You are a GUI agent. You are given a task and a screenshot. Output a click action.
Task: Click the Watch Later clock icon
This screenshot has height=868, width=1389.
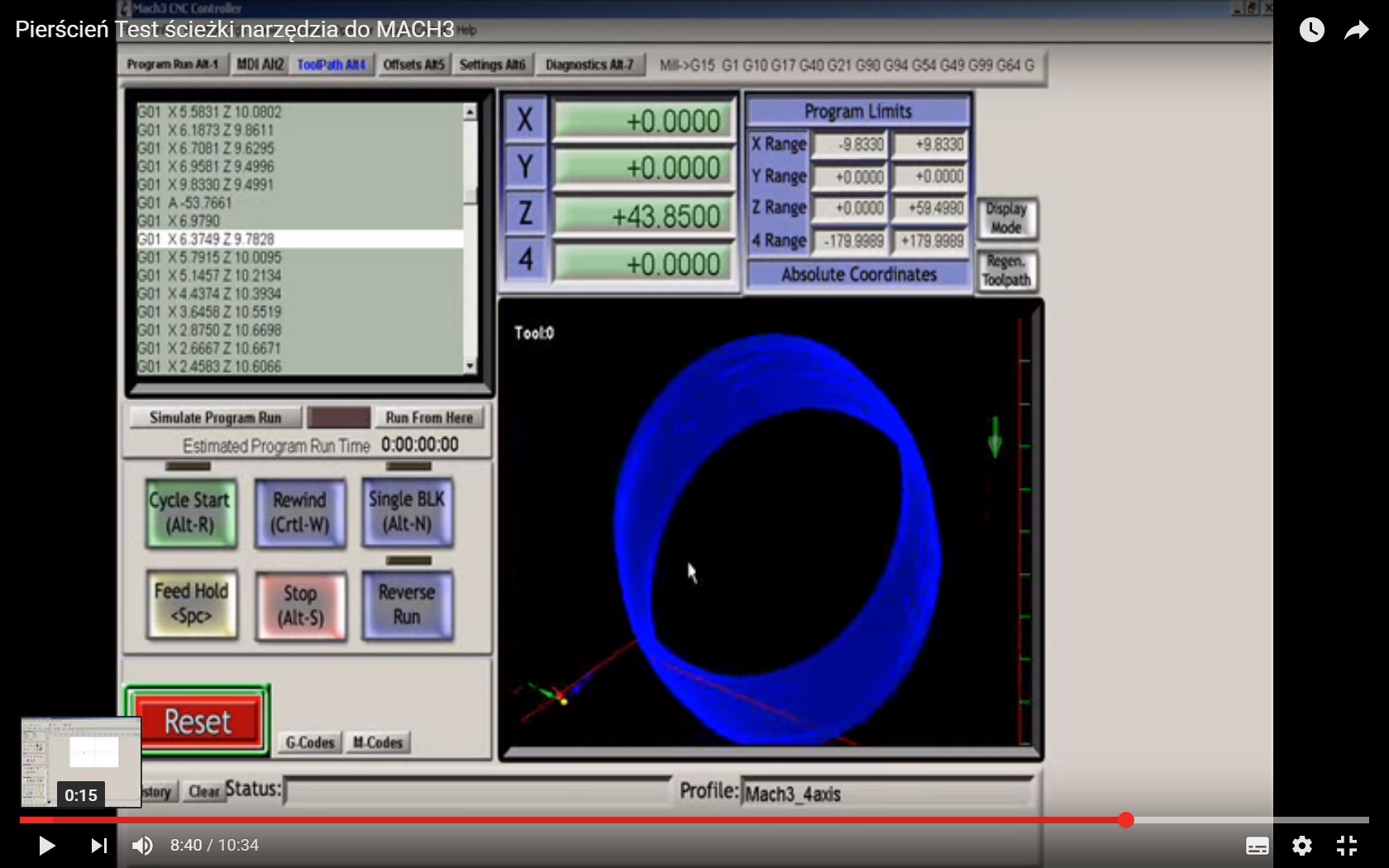click(x=1311, y=30)
